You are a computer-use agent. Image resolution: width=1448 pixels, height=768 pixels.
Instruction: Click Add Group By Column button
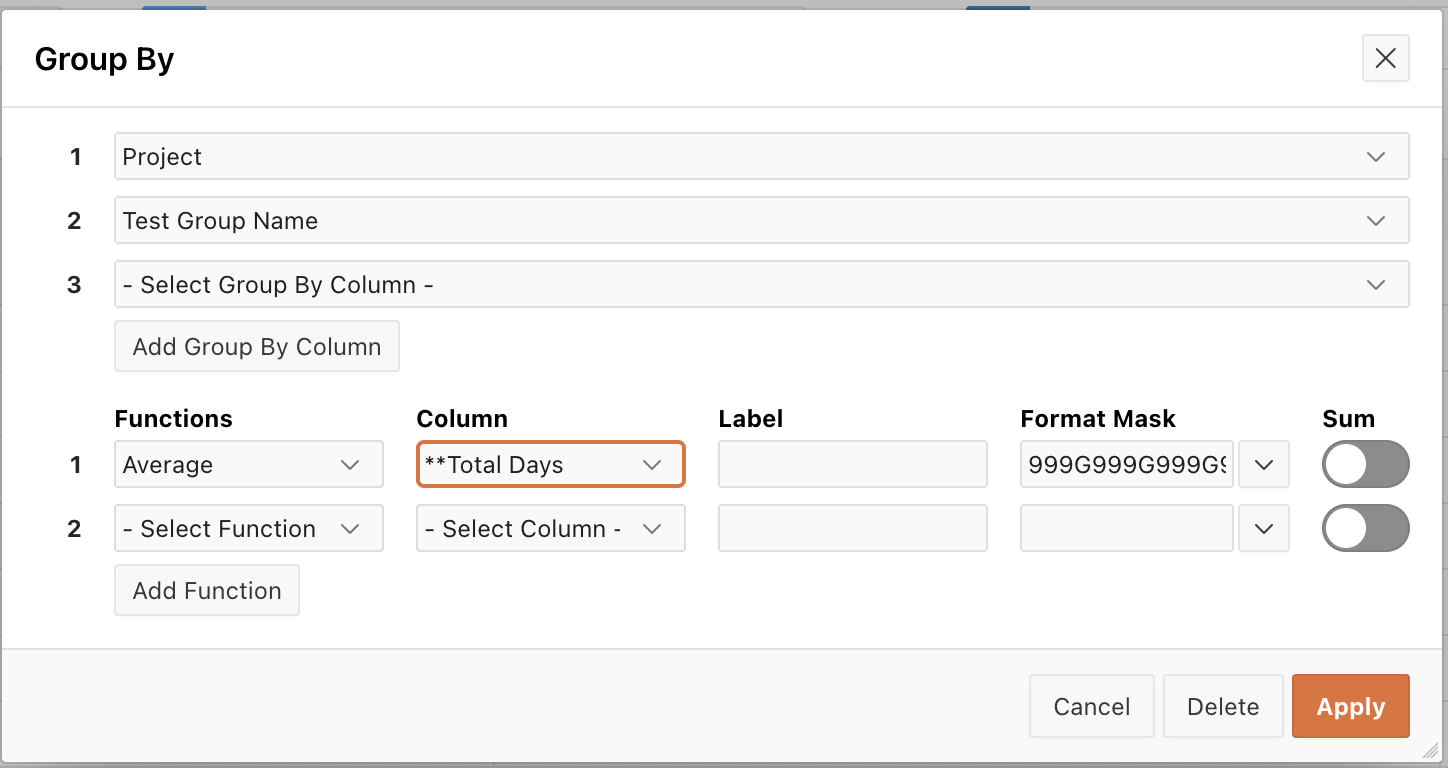pyautogui.click(x=257, y=347)
